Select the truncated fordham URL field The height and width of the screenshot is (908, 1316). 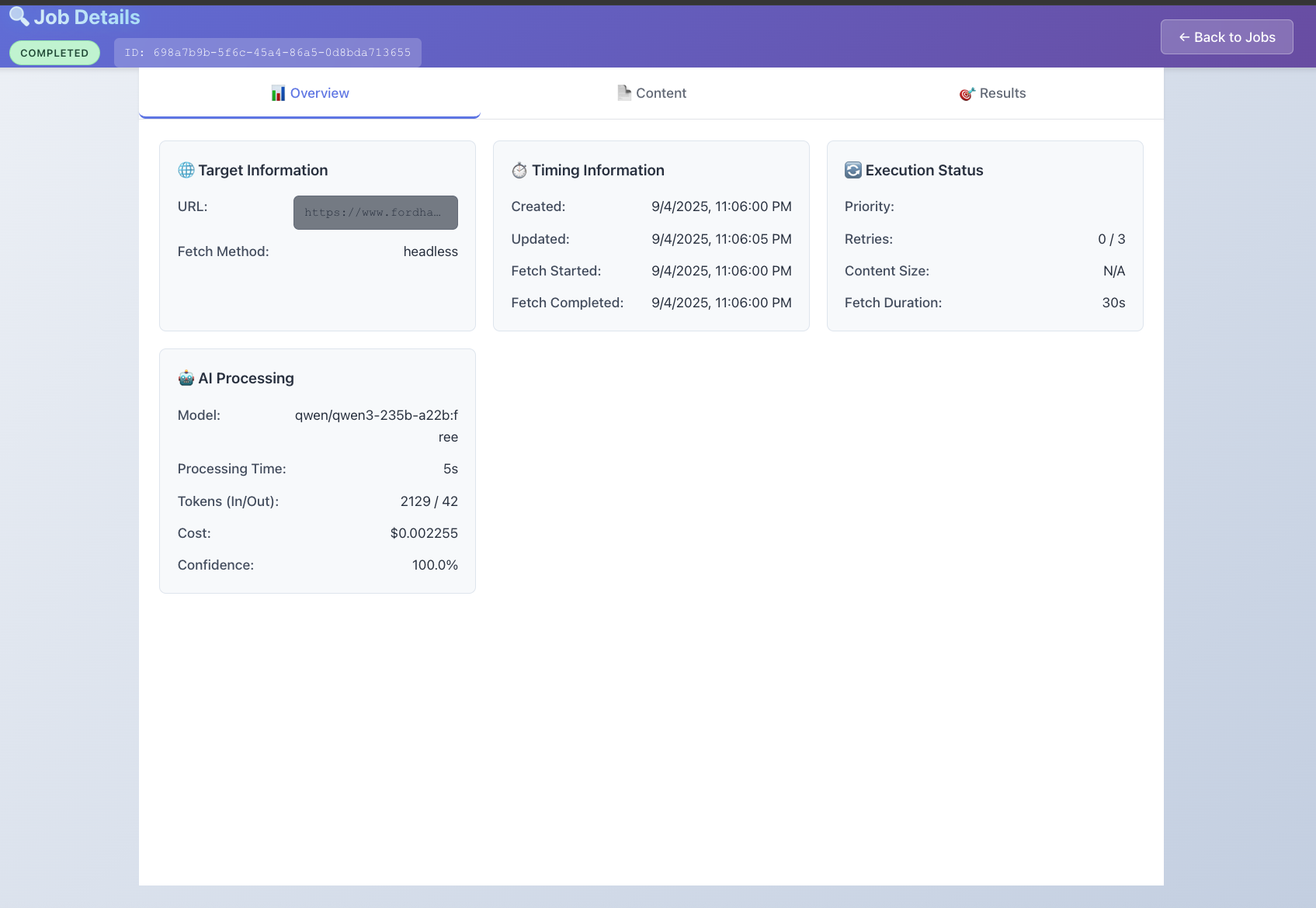click(375, 212)
